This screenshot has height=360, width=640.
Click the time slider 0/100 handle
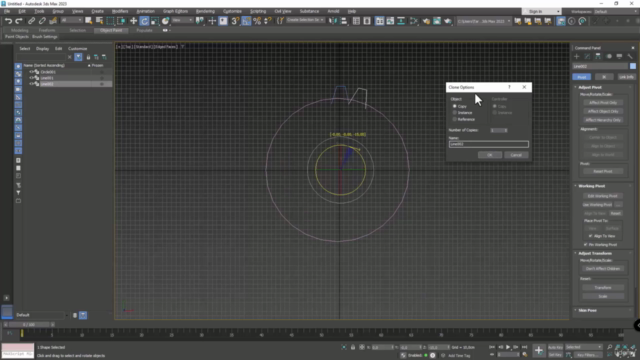[29, 324]
